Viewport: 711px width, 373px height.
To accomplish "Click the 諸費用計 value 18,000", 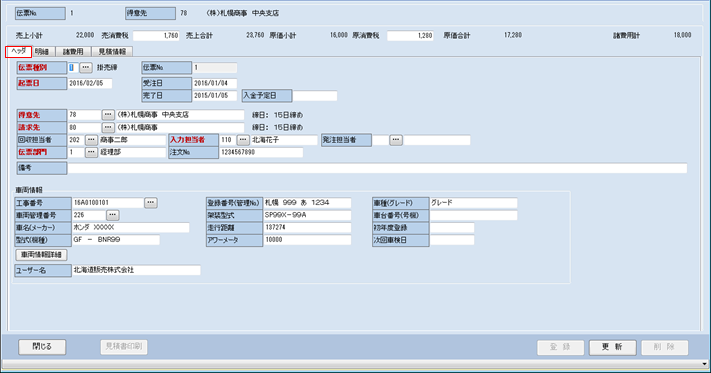I will pyautogui.click(x=682, y=35).
